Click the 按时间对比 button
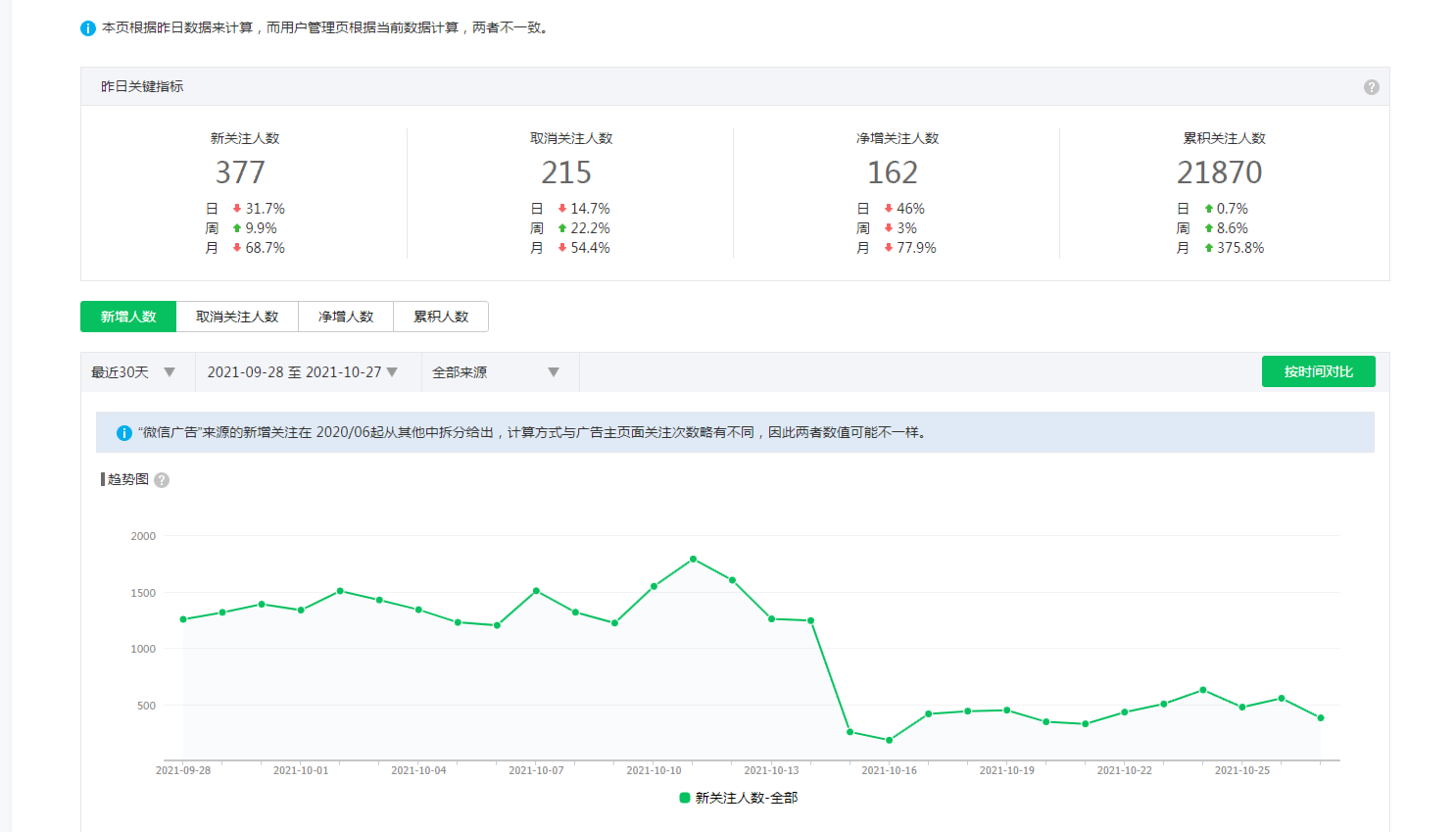 click(1318, 371)
